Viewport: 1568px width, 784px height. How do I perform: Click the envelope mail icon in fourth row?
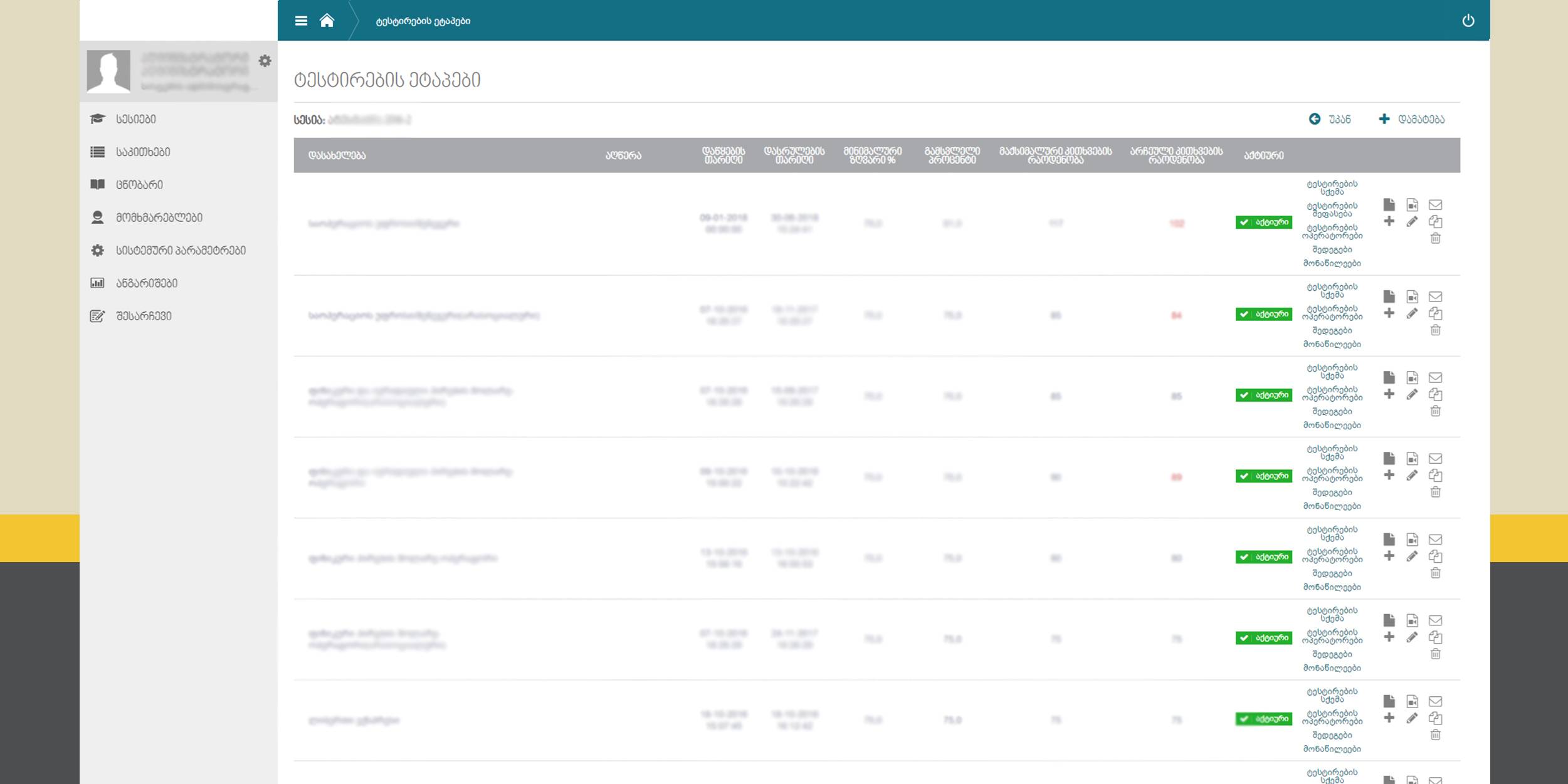1435,458
